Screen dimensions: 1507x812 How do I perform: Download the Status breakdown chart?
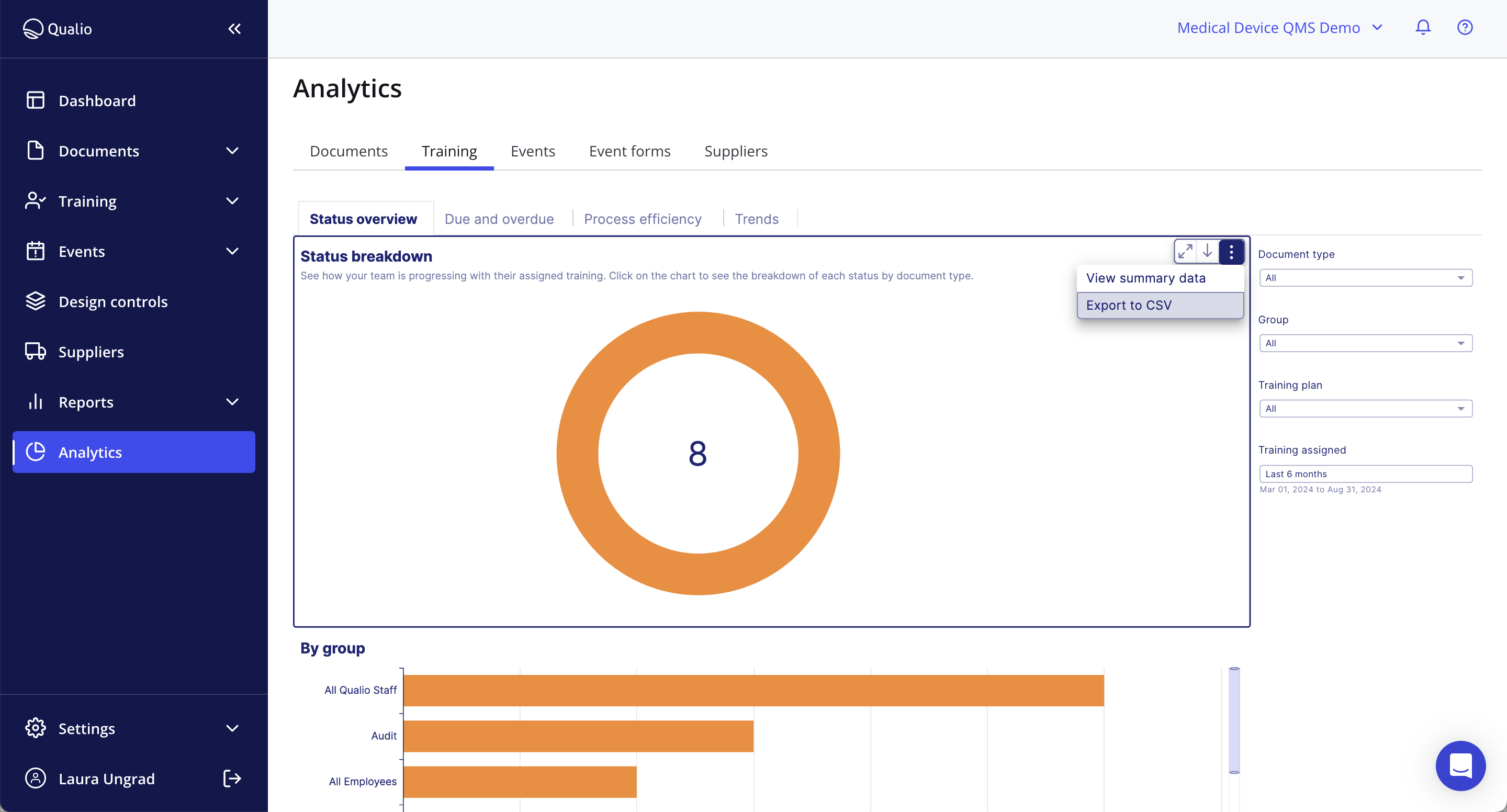[1209, 252]
